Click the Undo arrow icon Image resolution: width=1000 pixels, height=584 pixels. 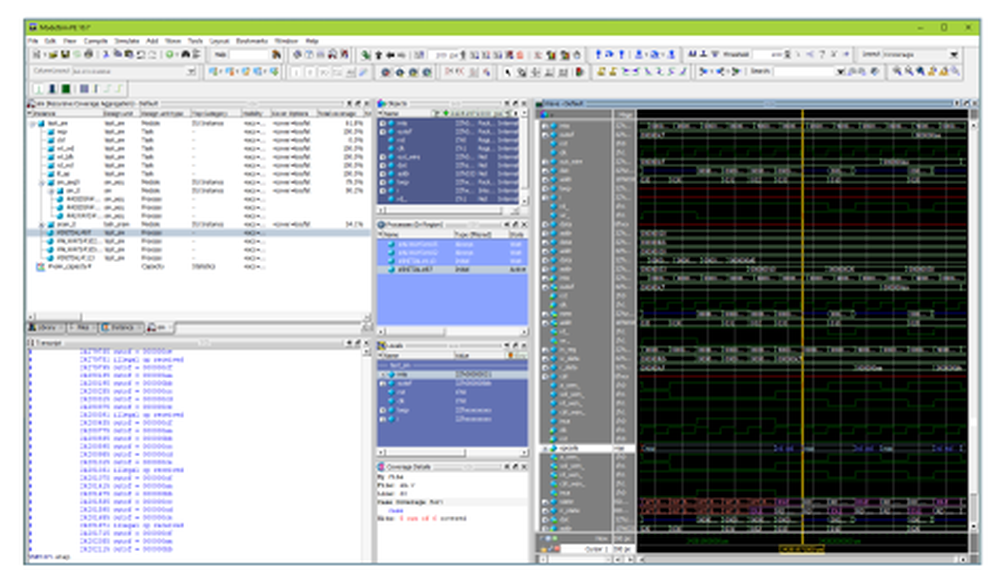141,55
